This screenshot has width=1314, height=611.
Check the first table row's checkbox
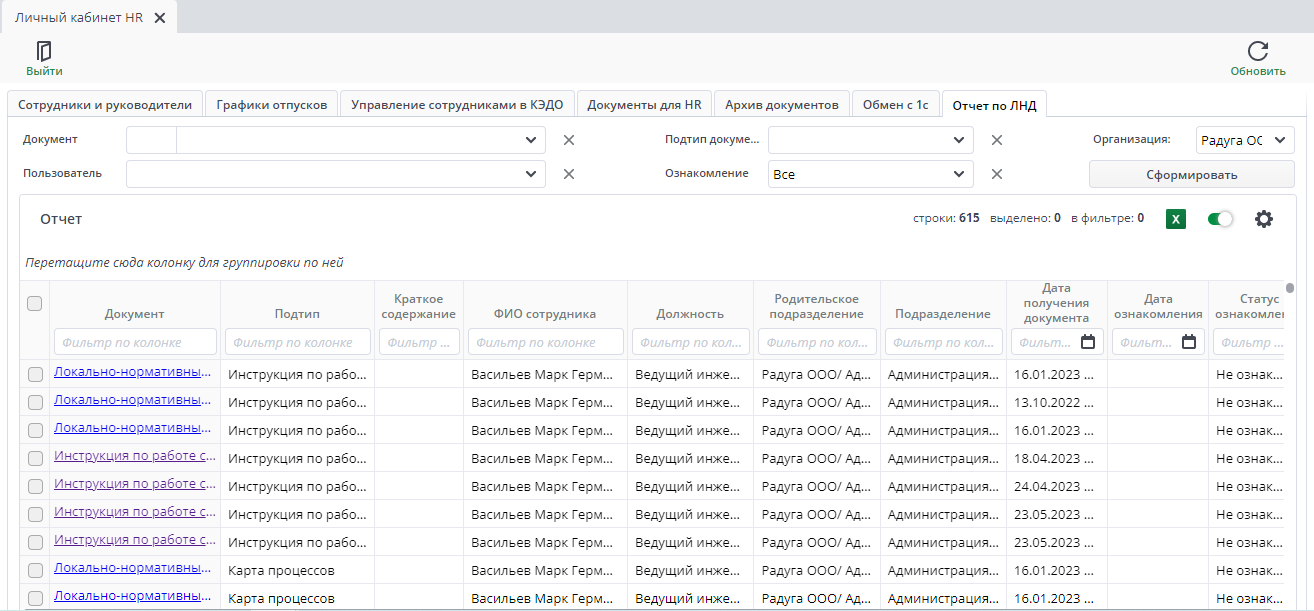(x=35, y=374)
